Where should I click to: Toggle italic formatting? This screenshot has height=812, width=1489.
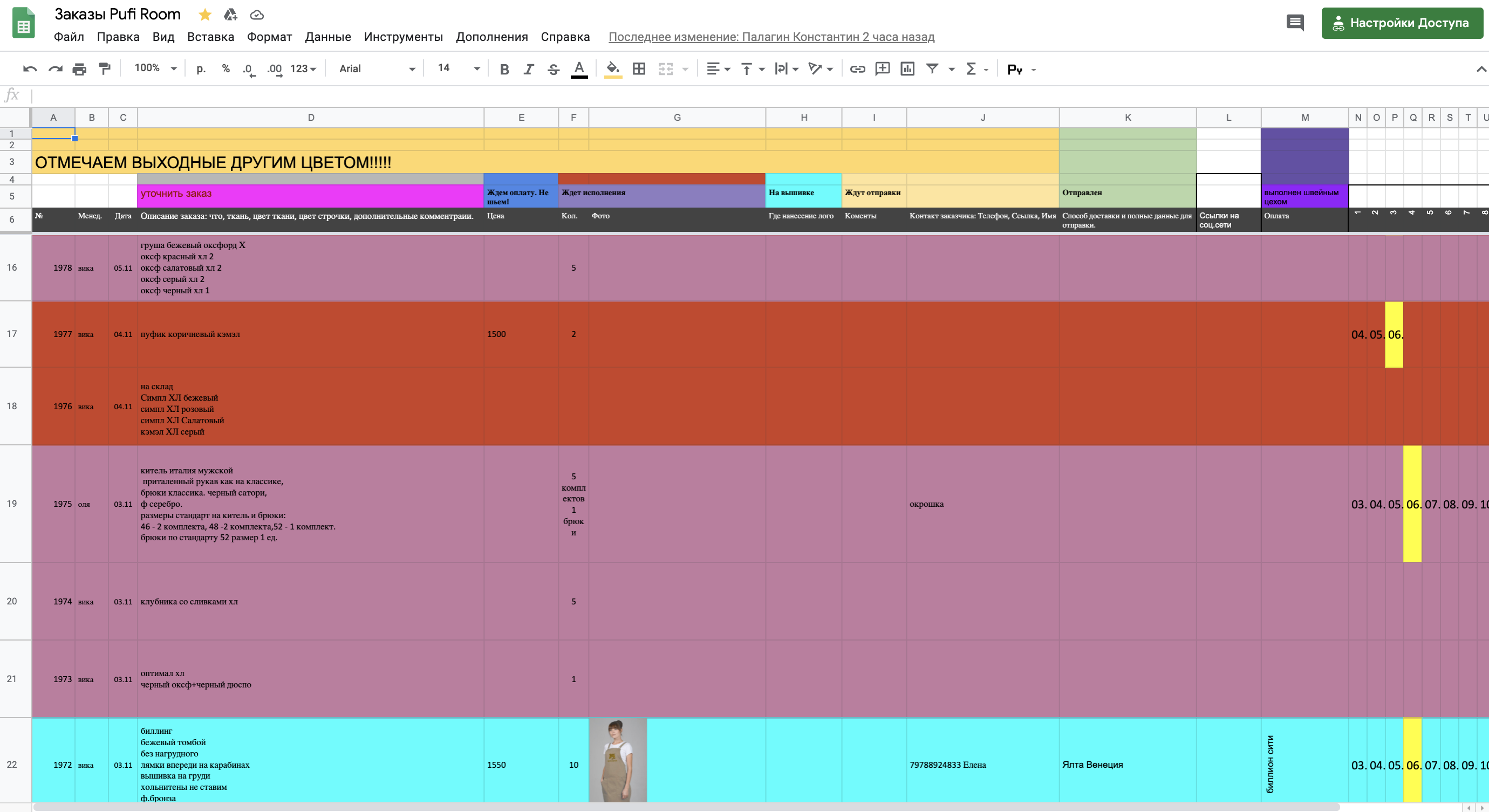click(528, 68)
